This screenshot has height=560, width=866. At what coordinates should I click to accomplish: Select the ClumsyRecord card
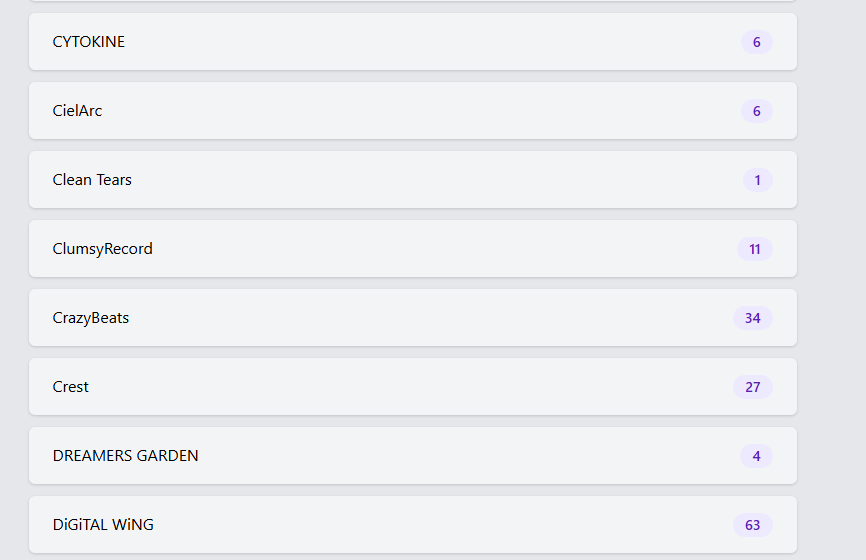click(x=413, y=249)
